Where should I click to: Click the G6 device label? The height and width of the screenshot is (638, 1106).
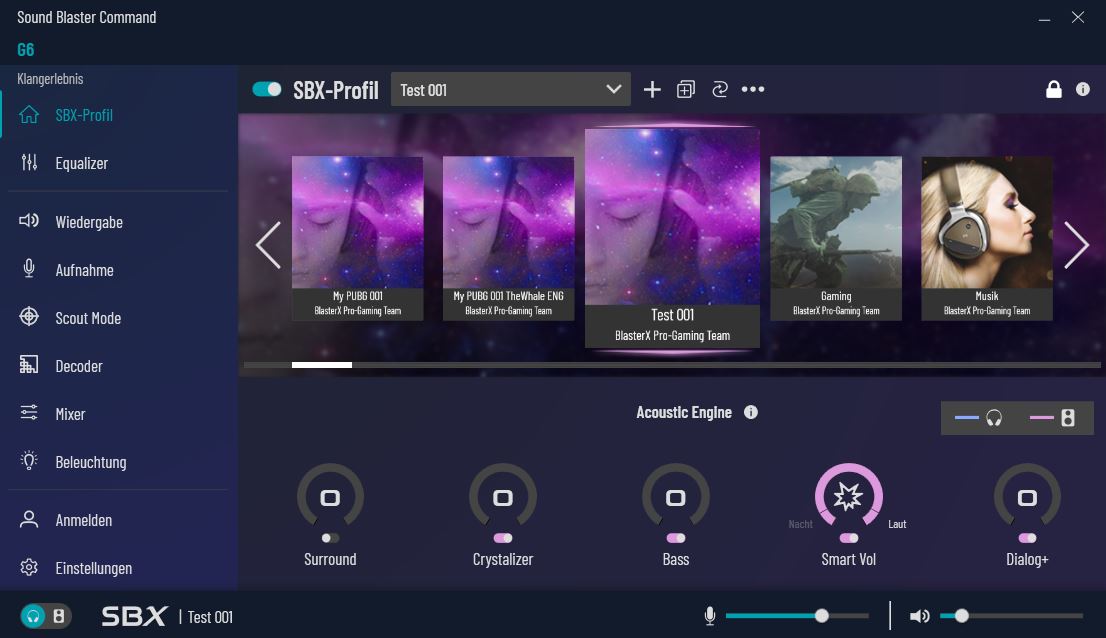pyautogui.click(x=25, y=50)
